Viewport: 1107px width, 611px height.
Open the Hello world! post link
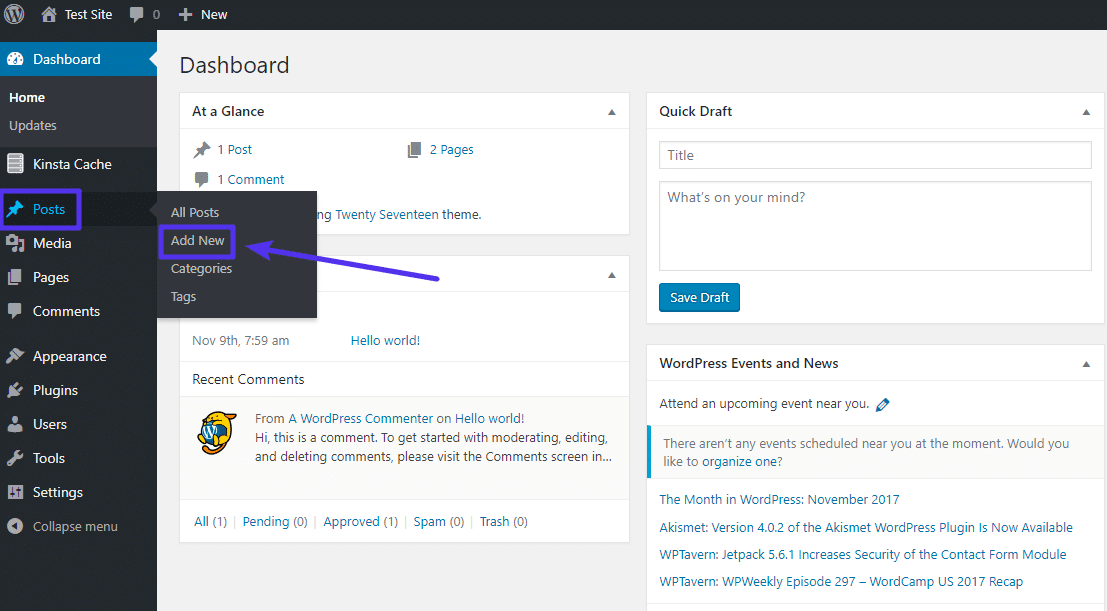[x=384, y=340]
